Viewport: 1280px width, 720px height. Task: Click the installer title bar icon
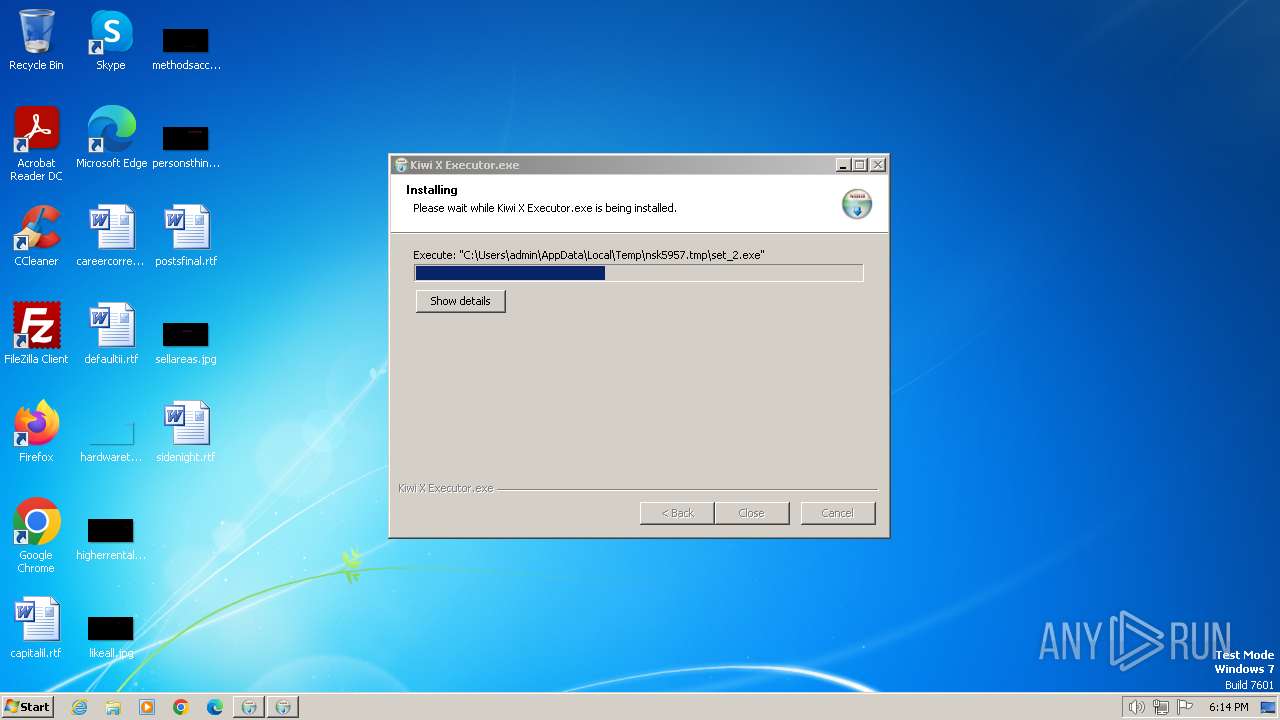click(401, 165)
